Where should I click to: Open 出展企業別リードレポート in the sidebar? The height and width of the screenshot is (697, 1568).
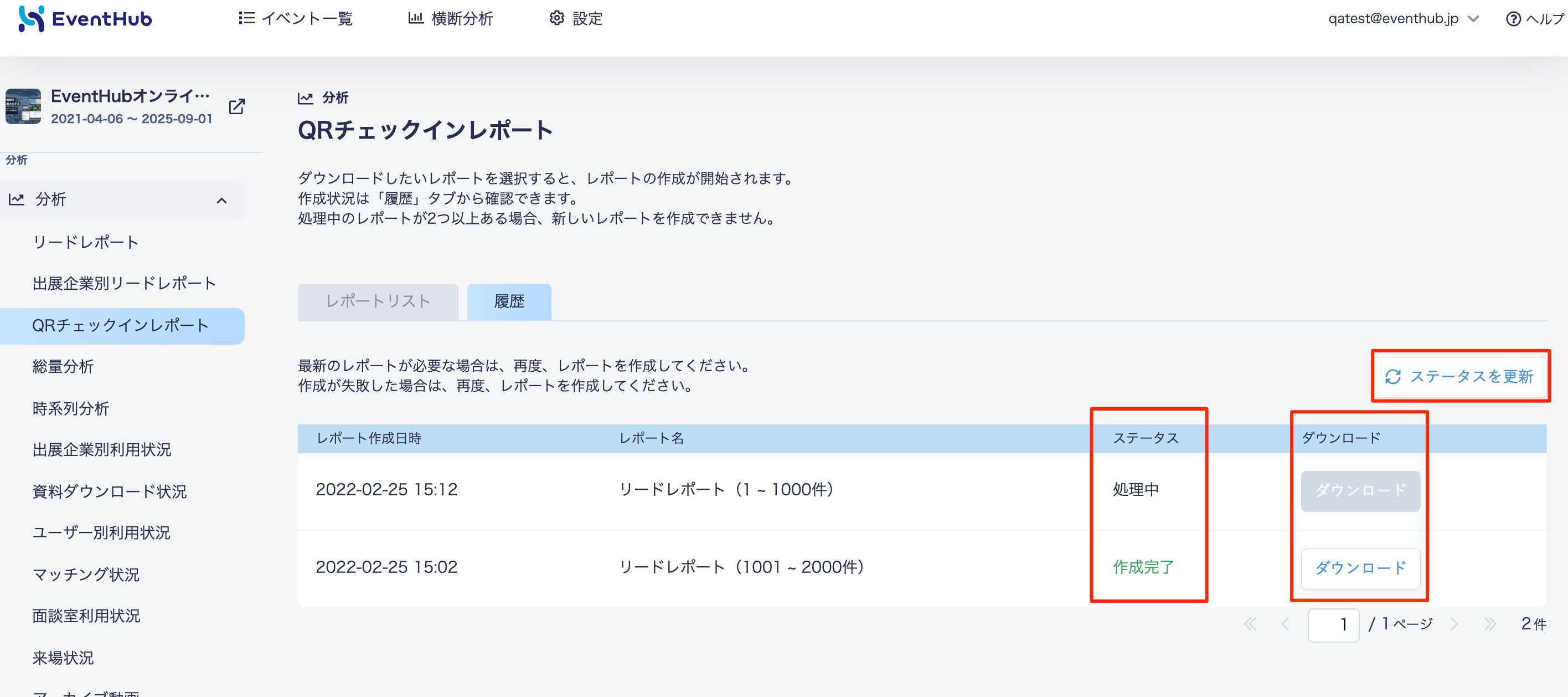[125, 283]
